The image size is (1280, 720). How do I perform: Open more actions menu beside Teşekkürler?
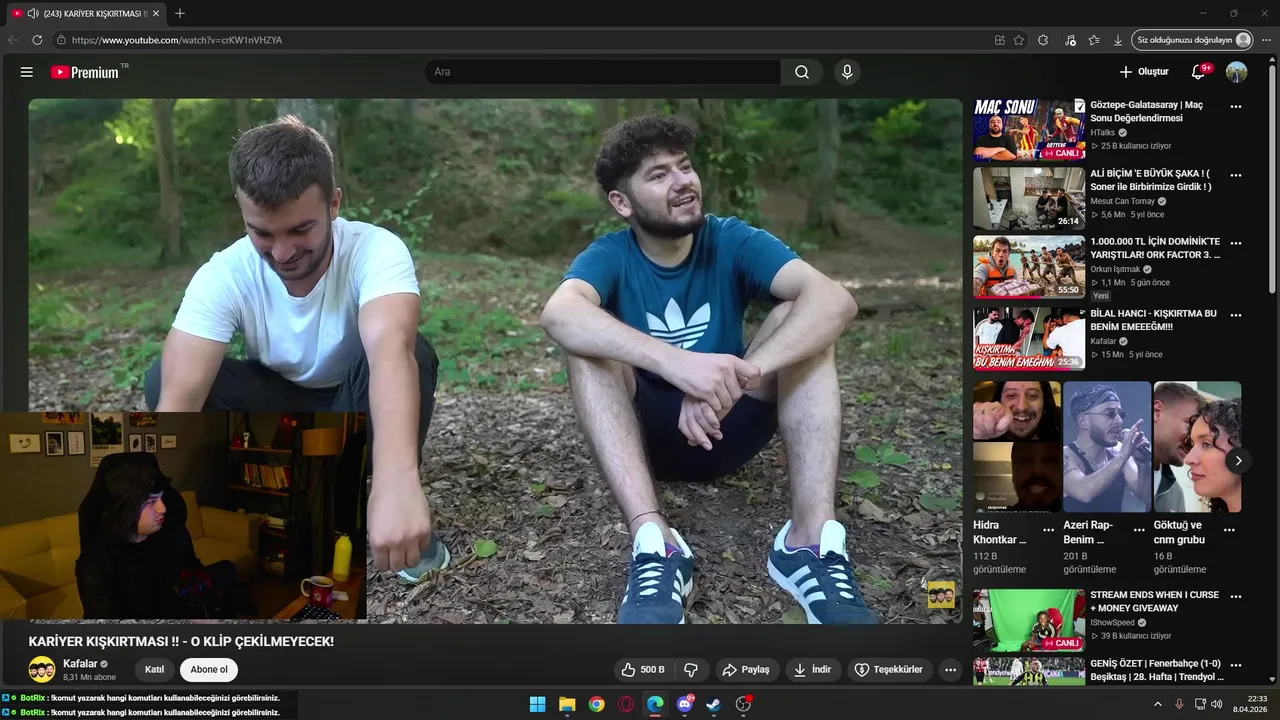point(950,670)
